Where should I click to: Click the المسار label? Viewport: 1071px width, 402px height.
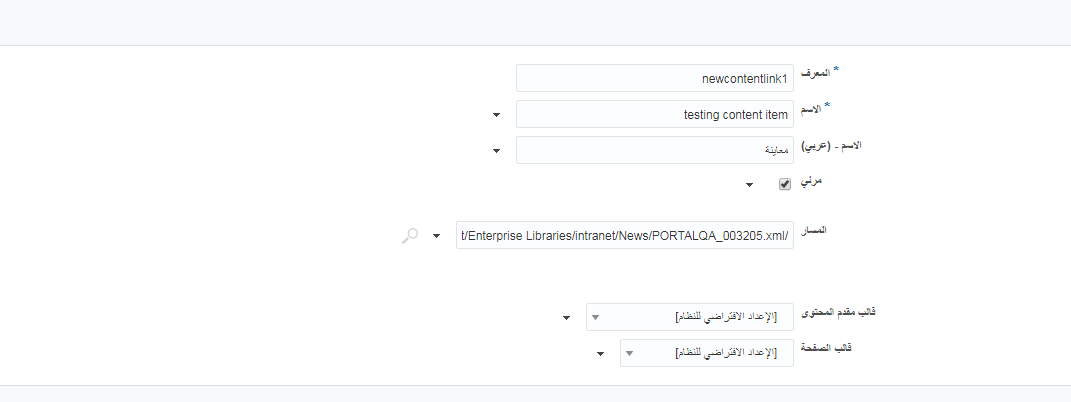point(813,230)
